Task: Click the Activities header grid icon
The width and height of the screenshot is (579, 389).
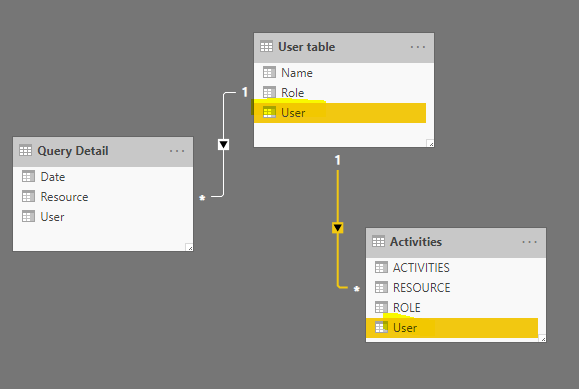Action: pyautogui.click(x=378, y=242)
